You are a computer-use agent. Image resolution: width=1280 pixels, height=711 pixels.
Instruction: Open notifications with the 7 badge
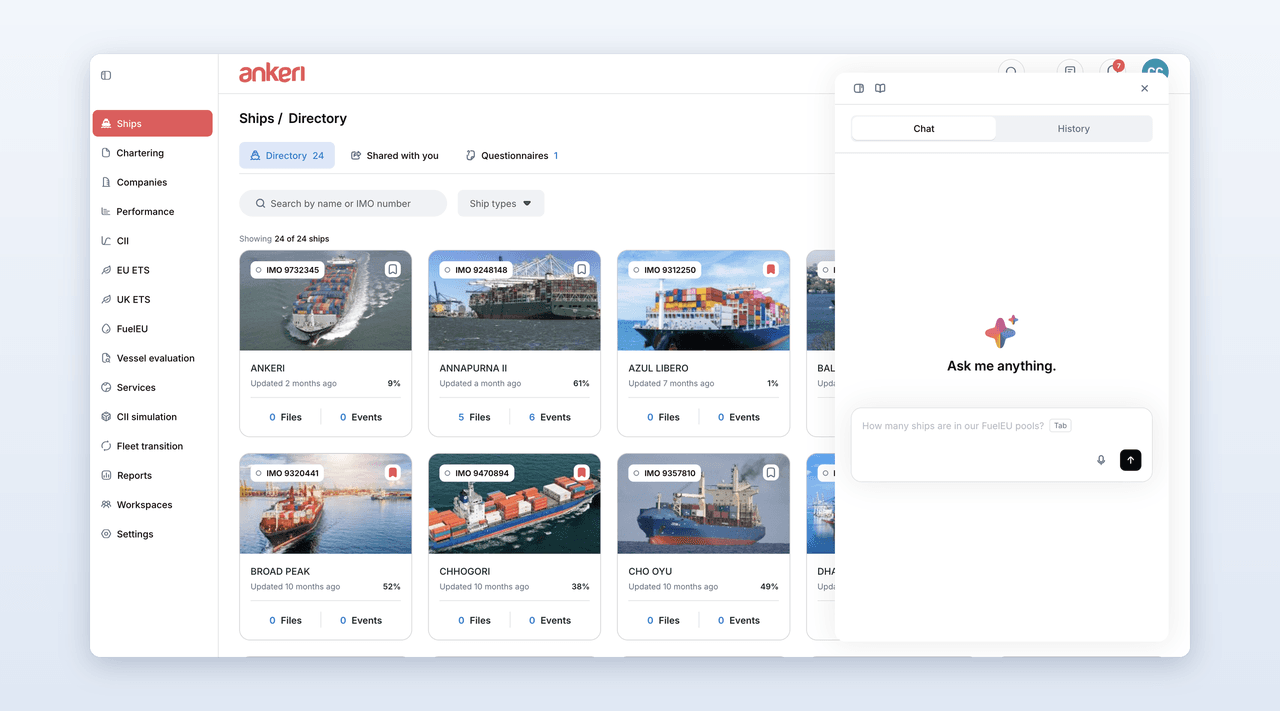click(1113, 71)
